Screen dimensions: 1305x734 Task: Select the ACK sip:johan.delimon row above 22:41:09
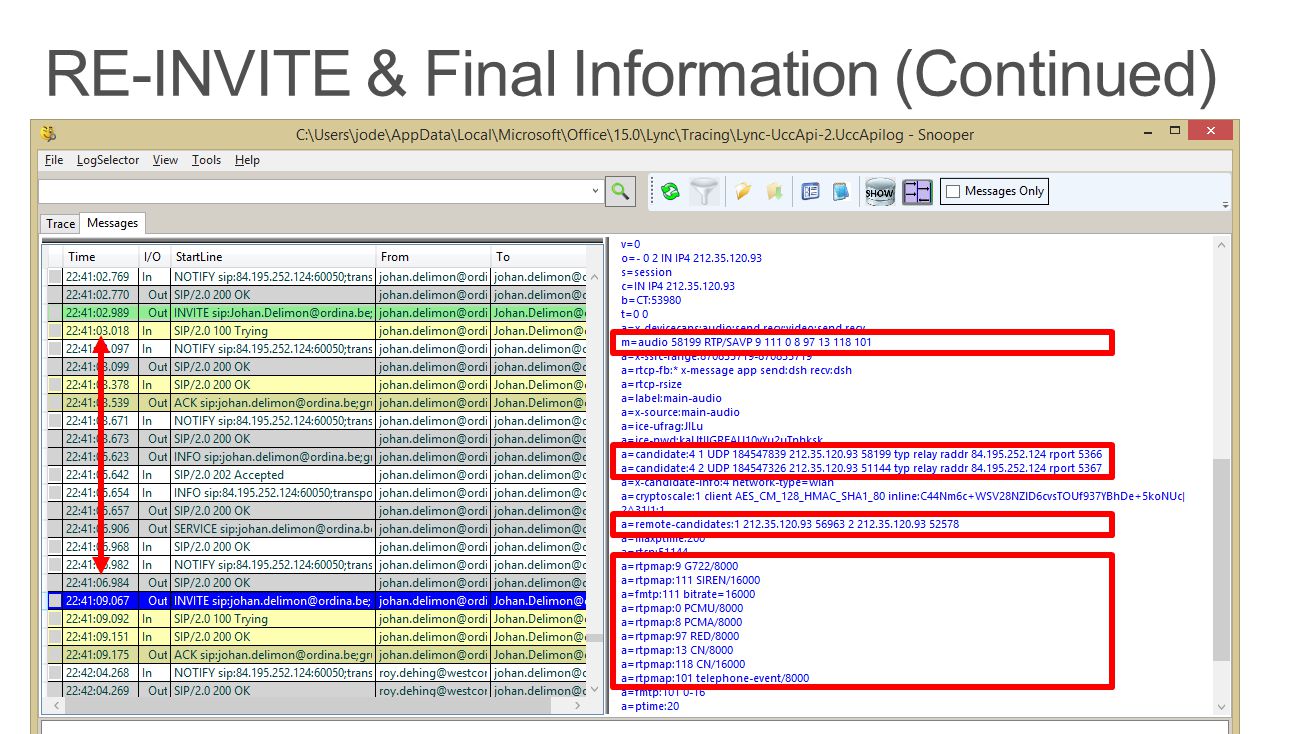316,403
